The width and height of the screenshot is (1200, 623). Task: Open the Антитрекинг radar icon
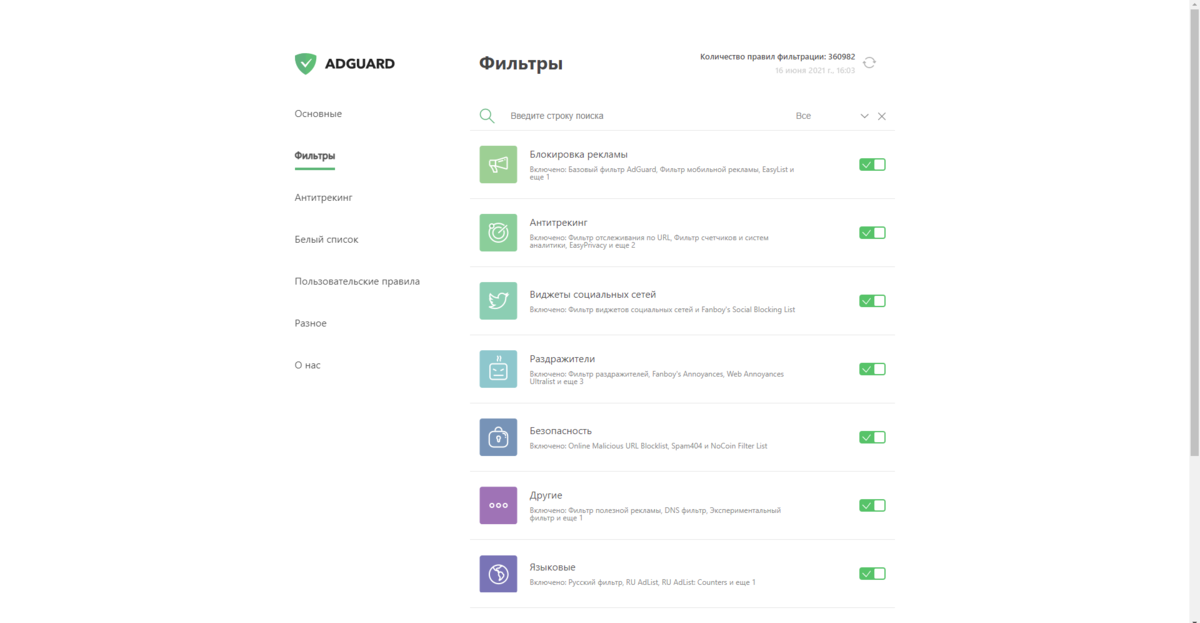click(x=498, y=232)
